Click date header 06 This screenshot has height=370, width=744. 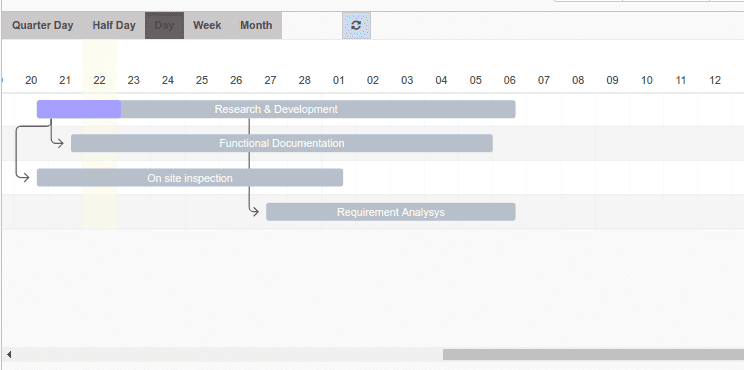pyautogui.click(x=510, y=80)
